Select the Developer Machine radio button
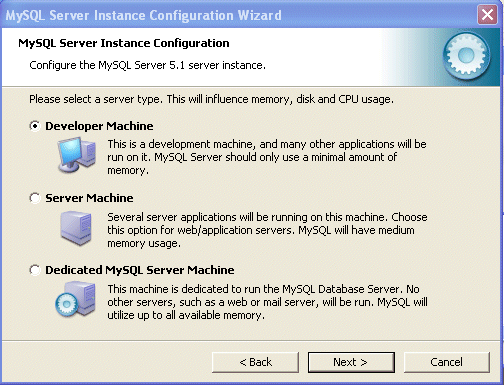The image size is (504, 385). pos(35,126)
